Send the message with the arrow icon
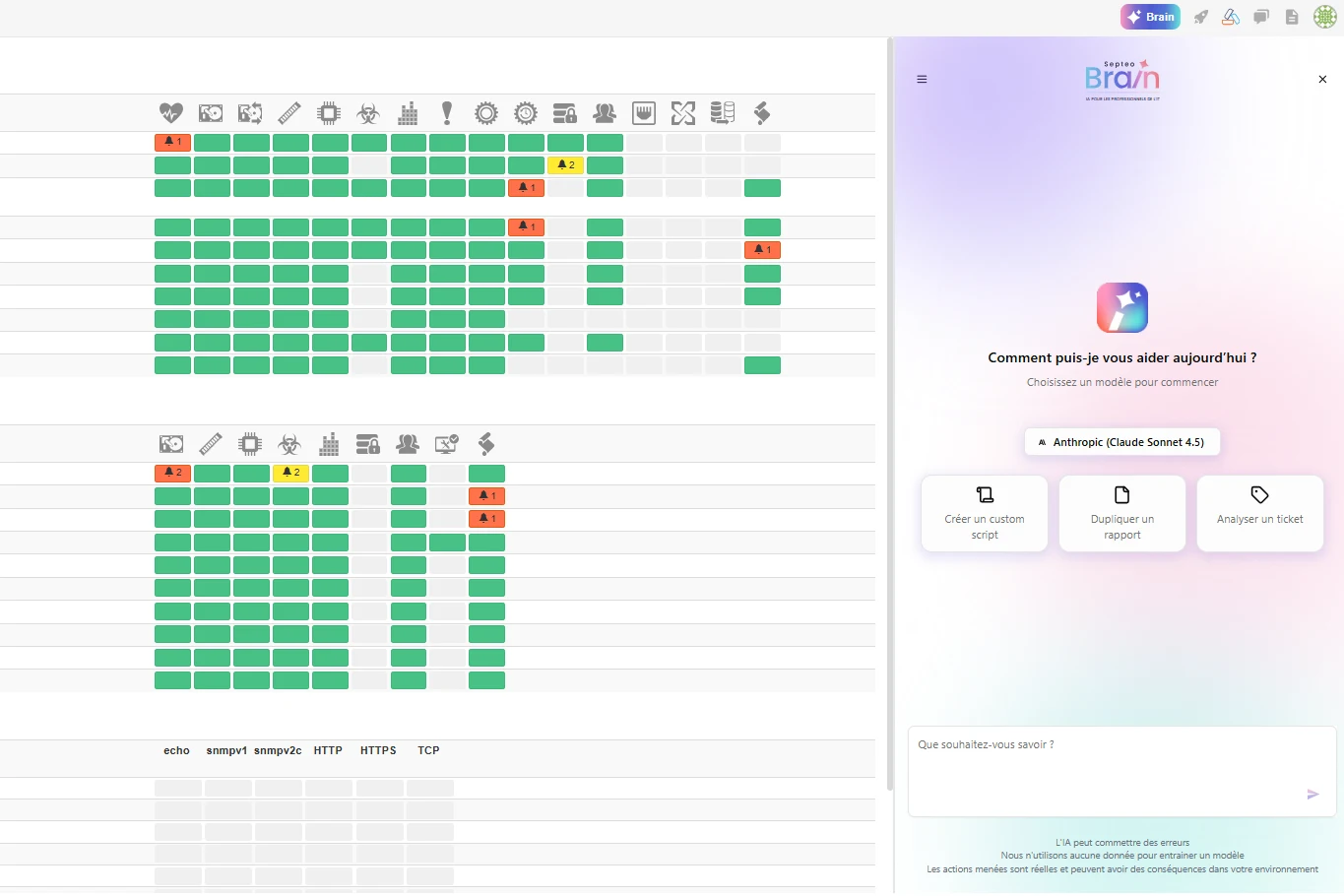This screenshot has height=896, width=1344. (1312, 794)
